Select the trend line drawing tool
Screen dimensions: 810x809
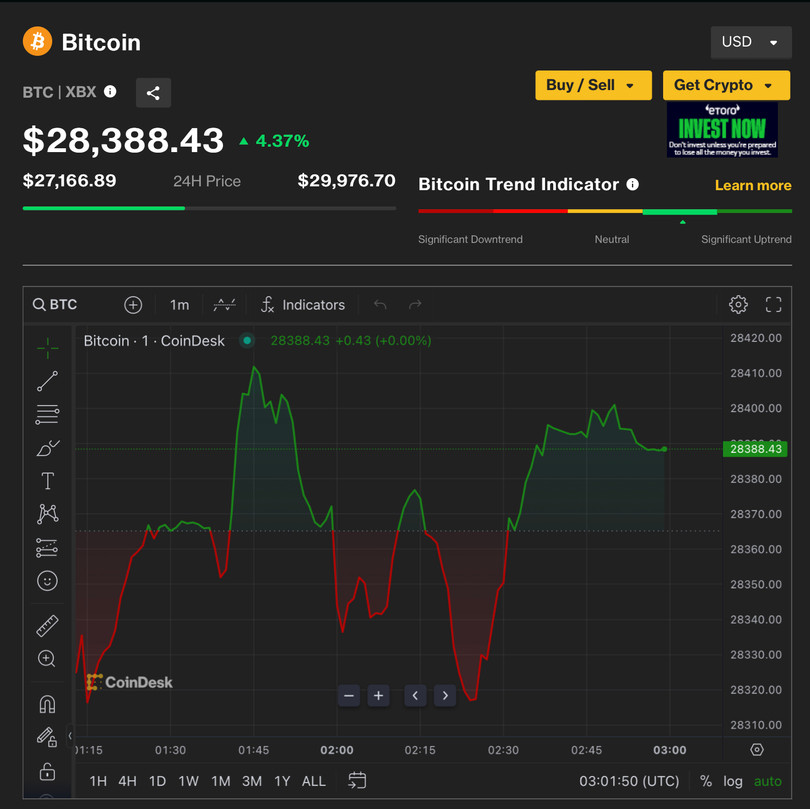pos(47,381)
